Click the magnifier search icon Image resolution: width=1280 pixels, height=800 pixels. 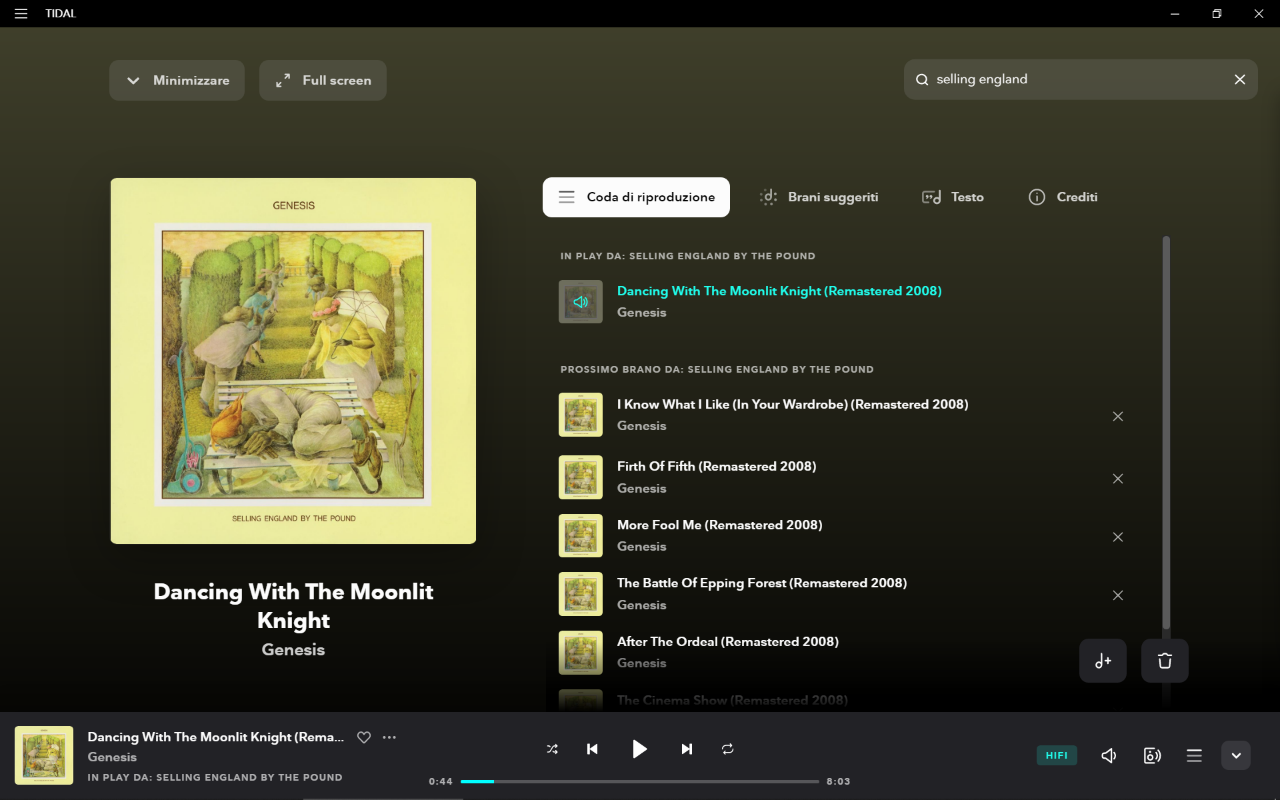(x=922, y=79)
